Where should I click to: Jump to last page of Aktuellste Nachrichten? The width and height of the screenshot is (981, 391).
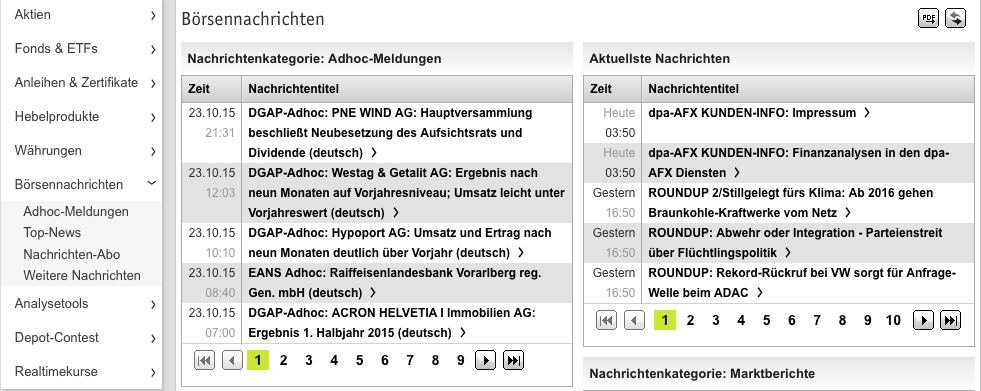(950, 320)
